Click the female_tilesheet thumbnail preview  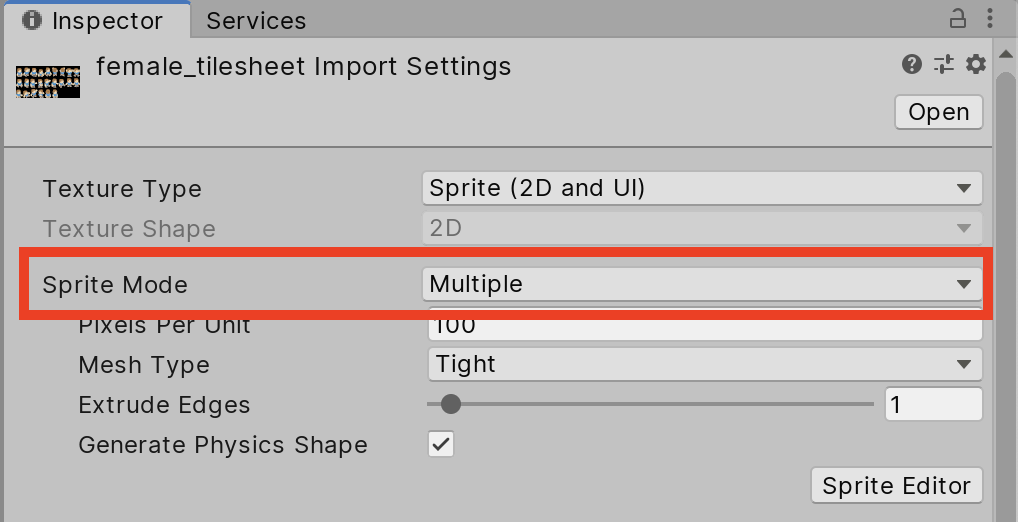pos(48,81)
